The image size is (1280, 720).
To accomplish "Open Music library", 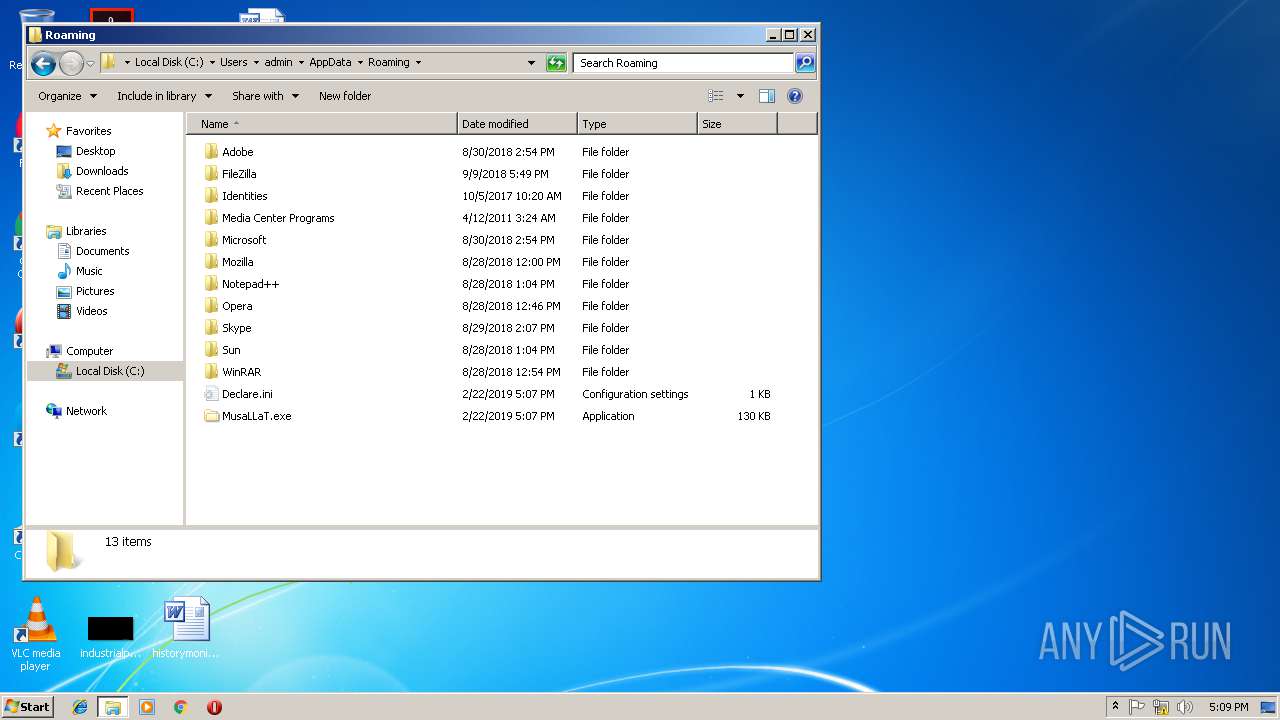I will 89,271.
